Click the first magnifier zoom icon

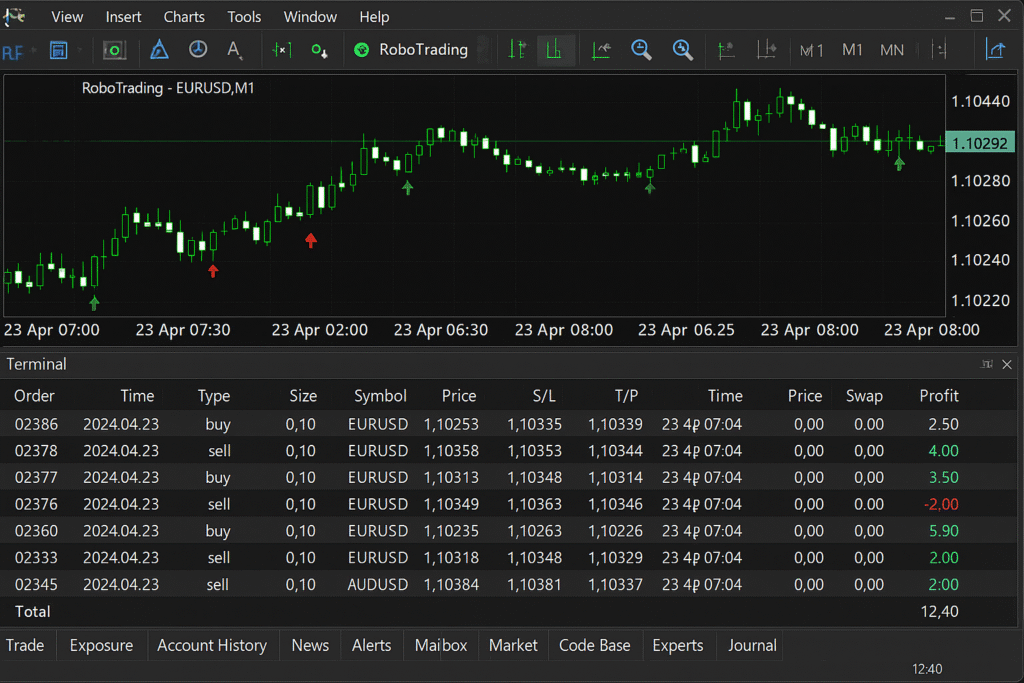click(x=641, y=50)
